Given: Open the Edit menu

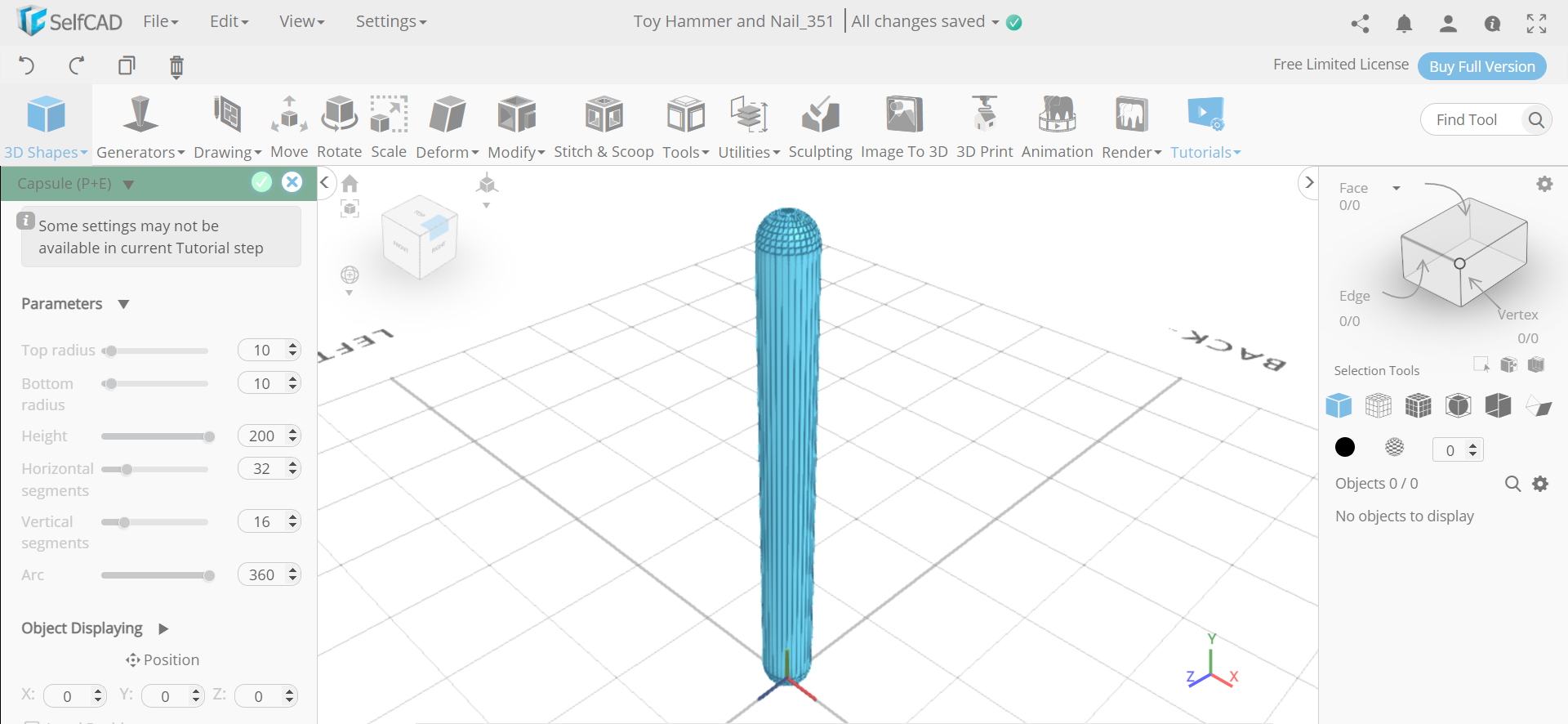Looking at the screenshot, I should 229,21.
